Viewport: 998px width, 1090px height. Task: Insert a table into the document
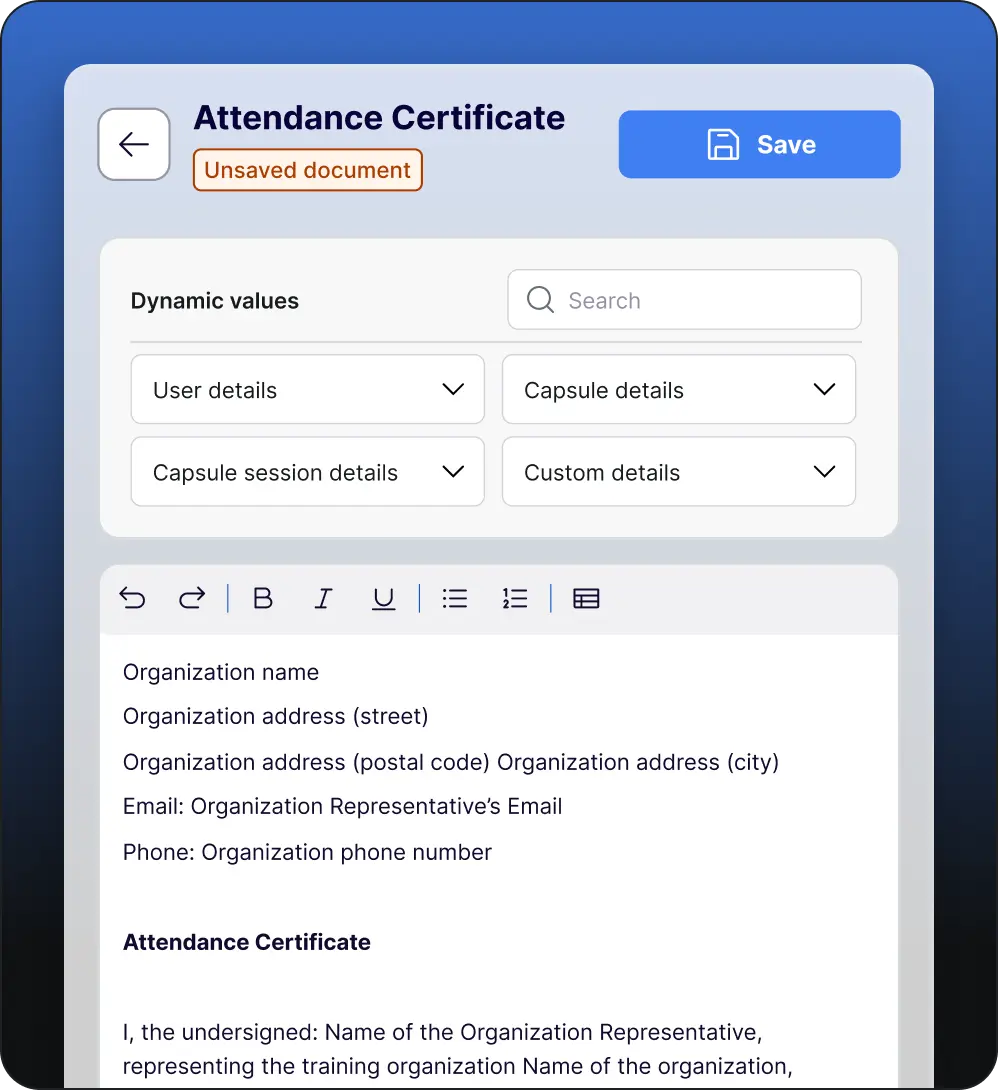tap(586, 598)
